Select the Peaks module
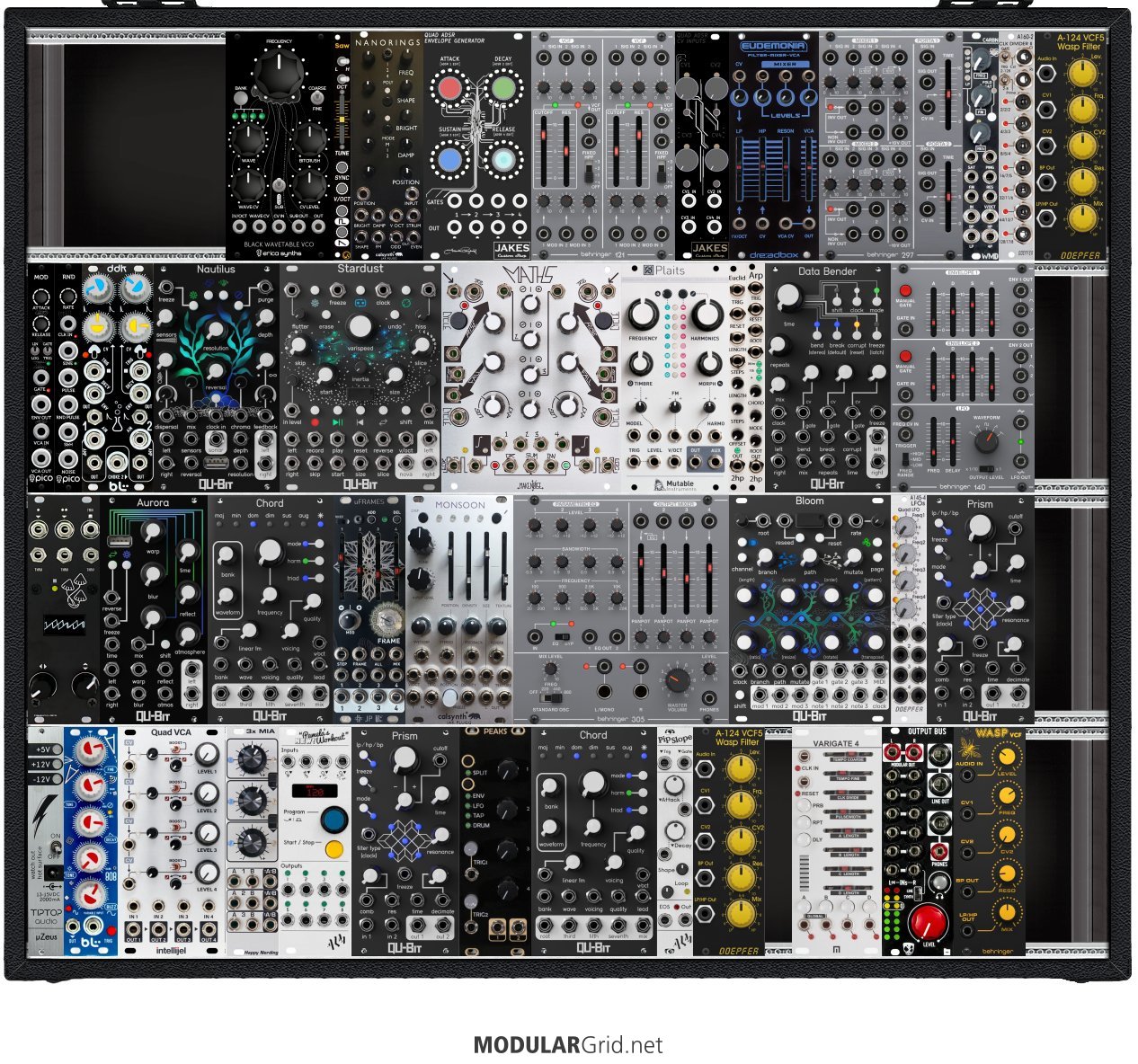1138x1064 pixels. 495,841
